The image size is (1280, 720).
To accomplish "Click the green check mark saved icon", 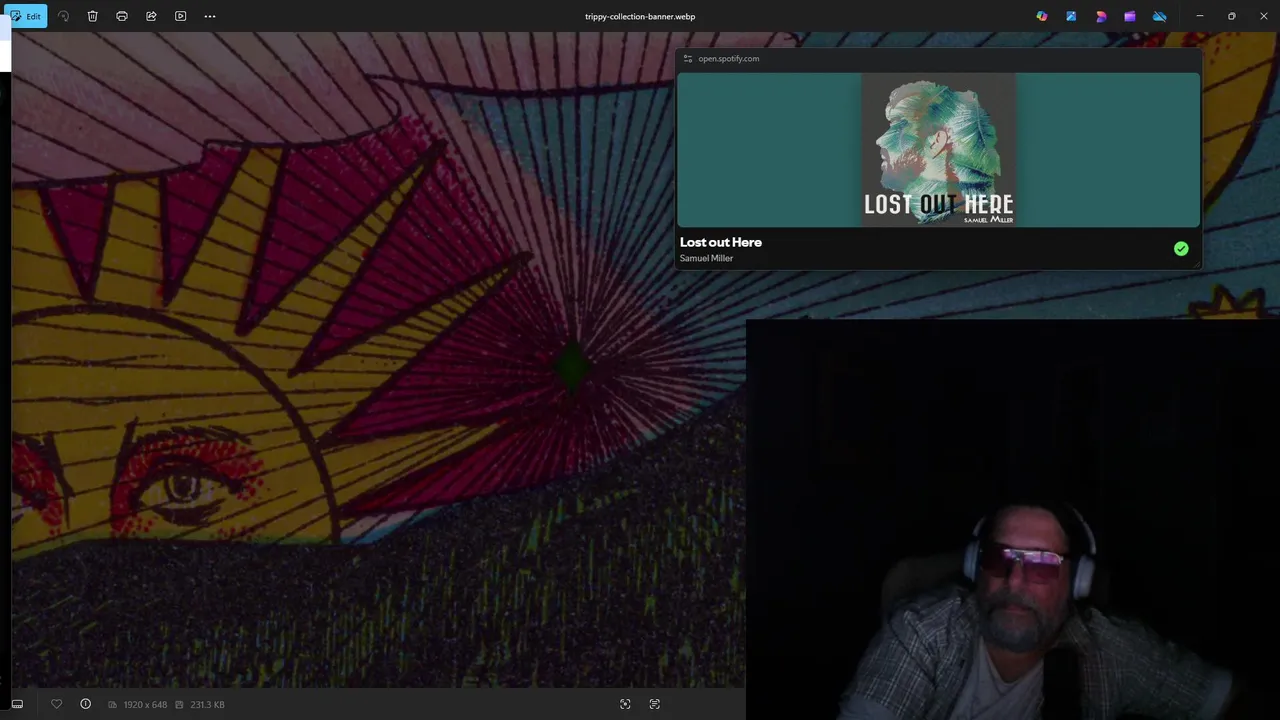I will pos(1181,249).
